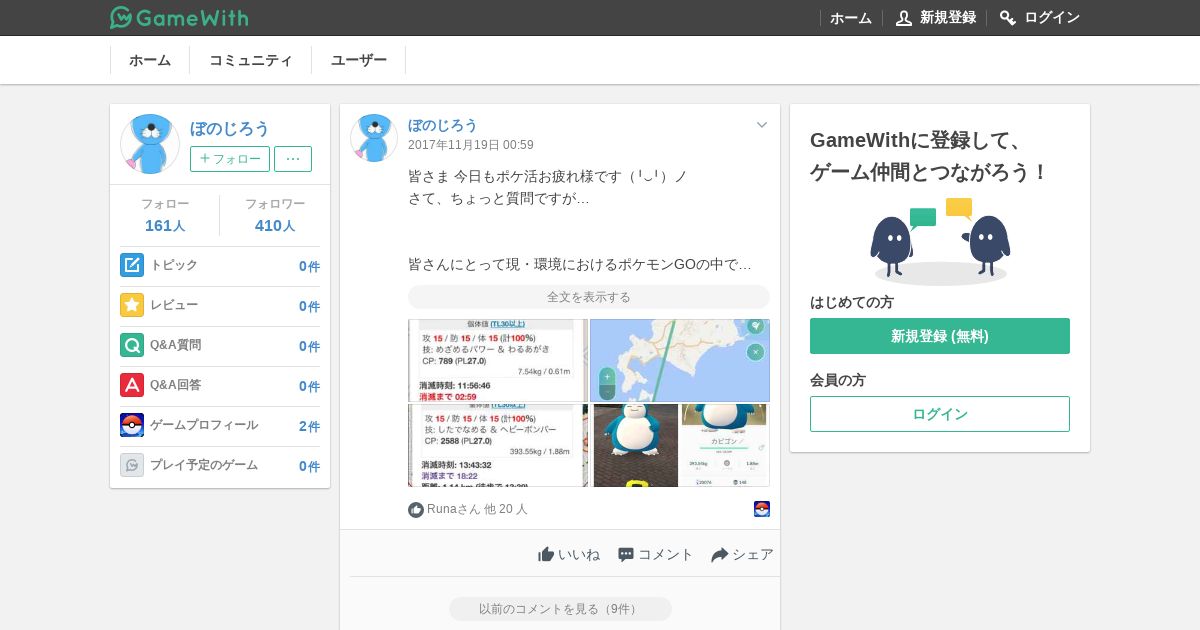This screenshot has width=1200, height=630.
Task: Open the more options ellipsis button
Action: tap(293, 159)
